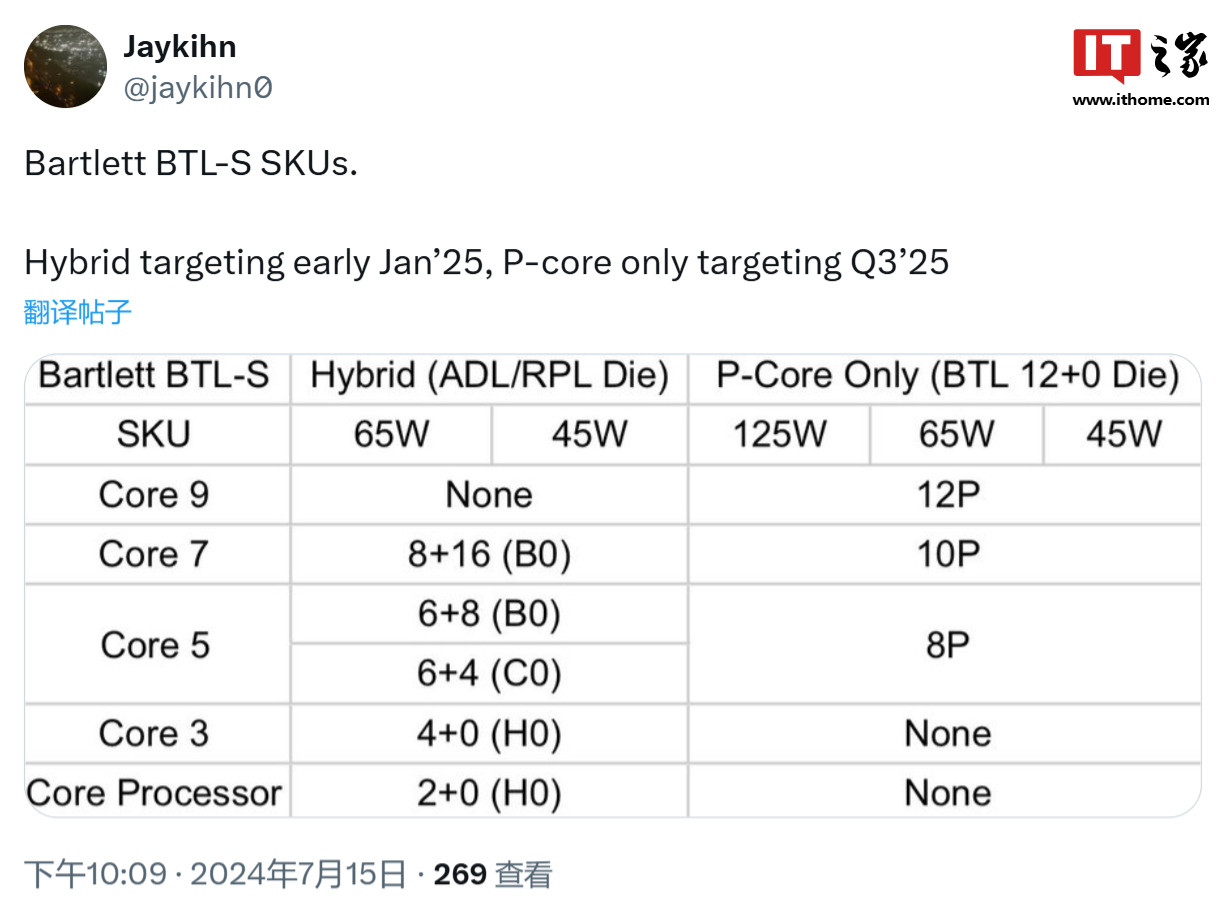This screenshot has height=911, width=1230.
Task: Click the 125W SKU cell
Action: coord(780,434)
